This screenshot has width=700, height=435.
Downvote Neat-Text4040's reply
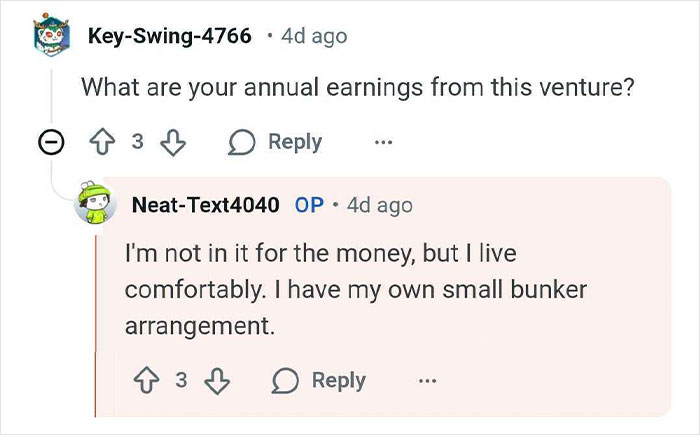click(215, 380)
